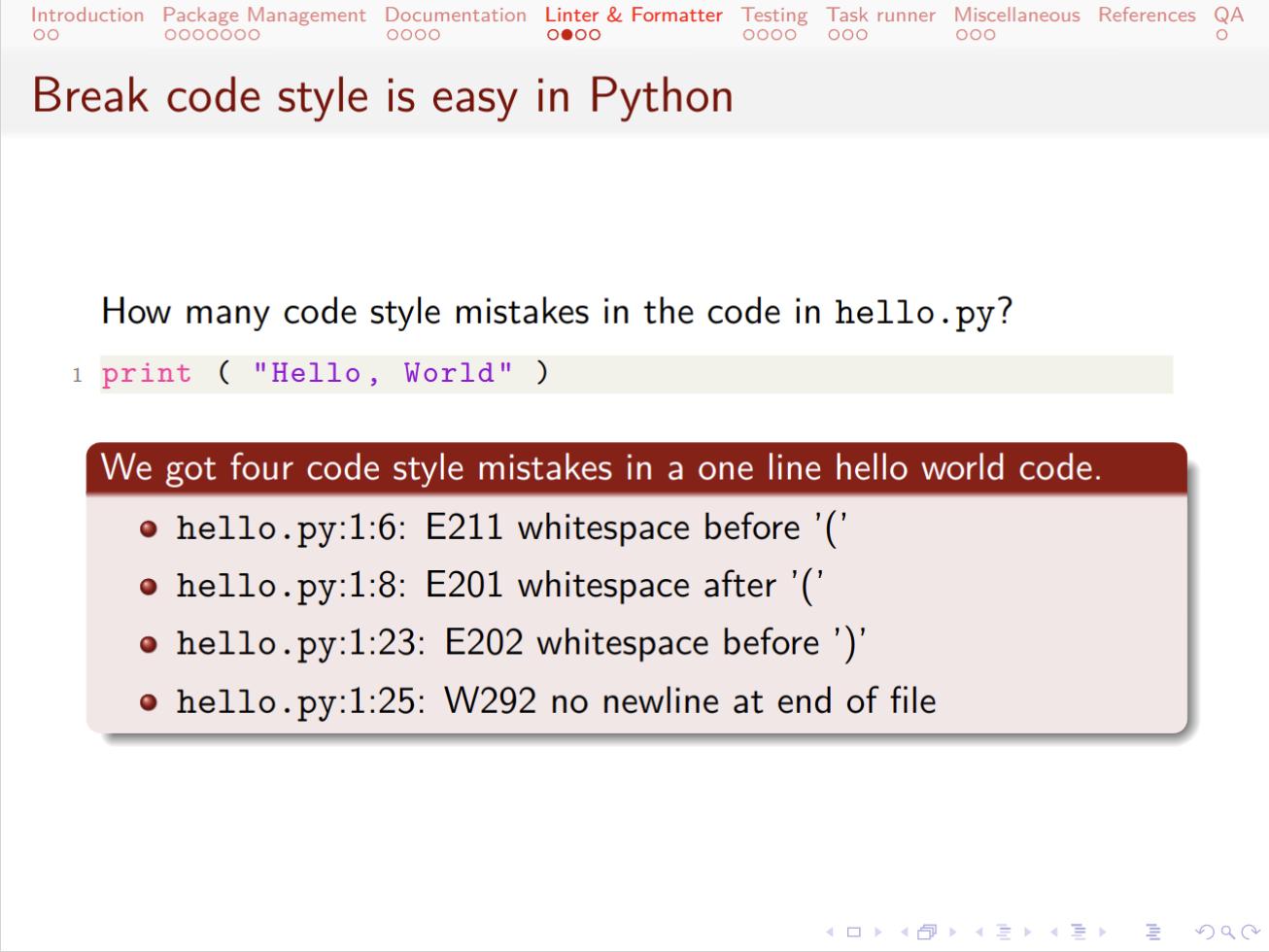
Task: Open the Task runner section
Action: (x=880, y=15)
